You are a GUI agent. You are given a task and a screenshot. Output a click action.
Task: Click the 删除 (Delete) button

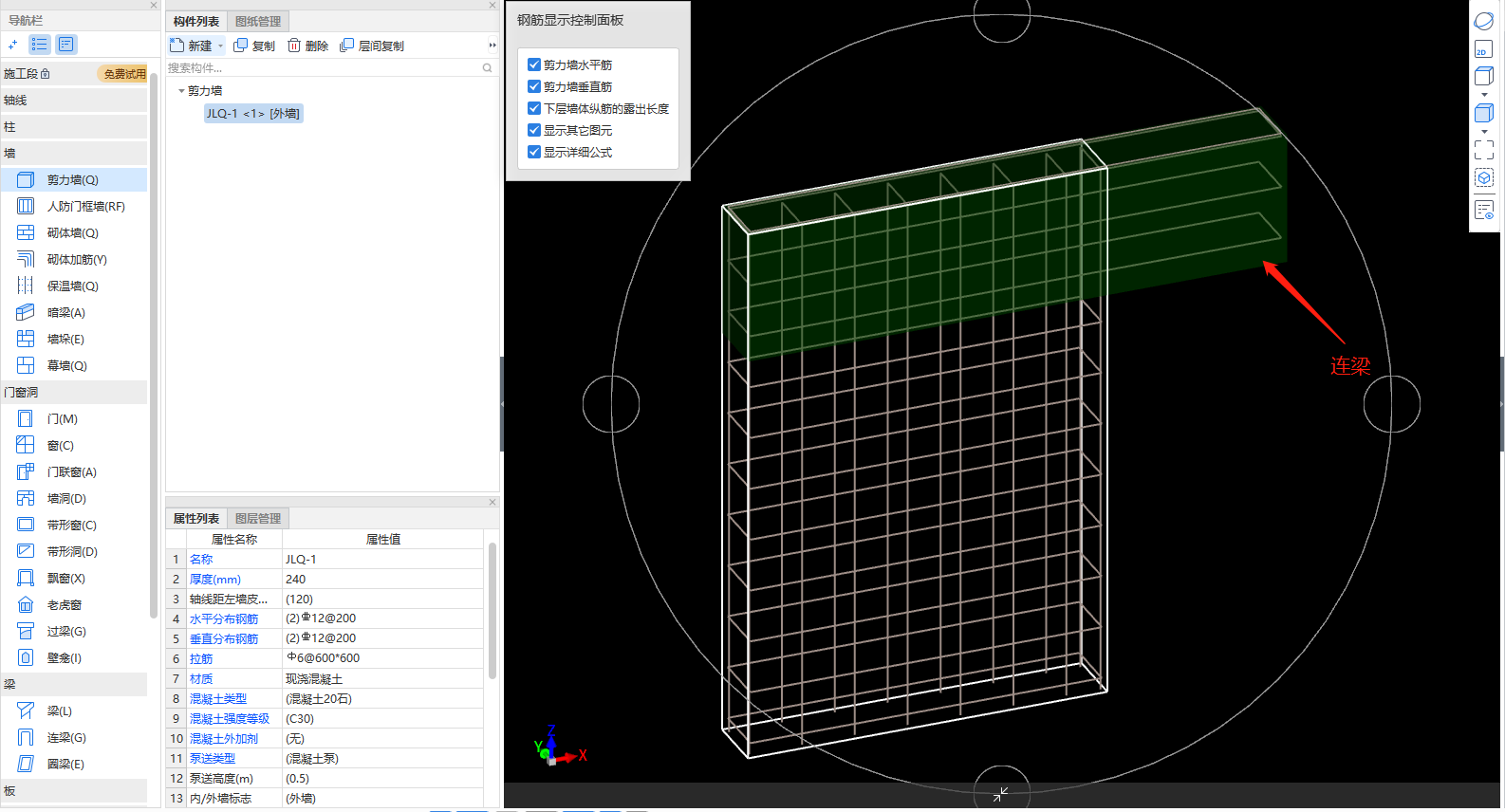pyautogui.click(x=308, y=46)
